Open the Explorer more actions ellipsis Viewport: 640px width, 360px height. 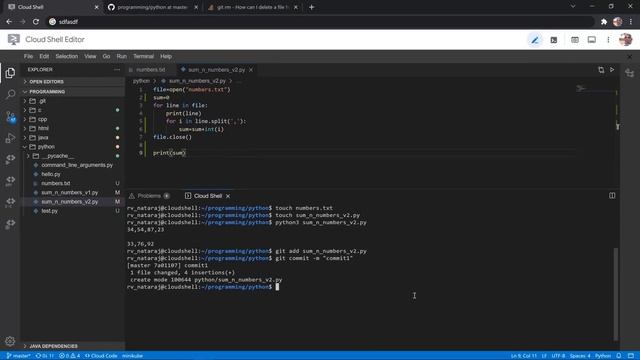pos(117,70)
